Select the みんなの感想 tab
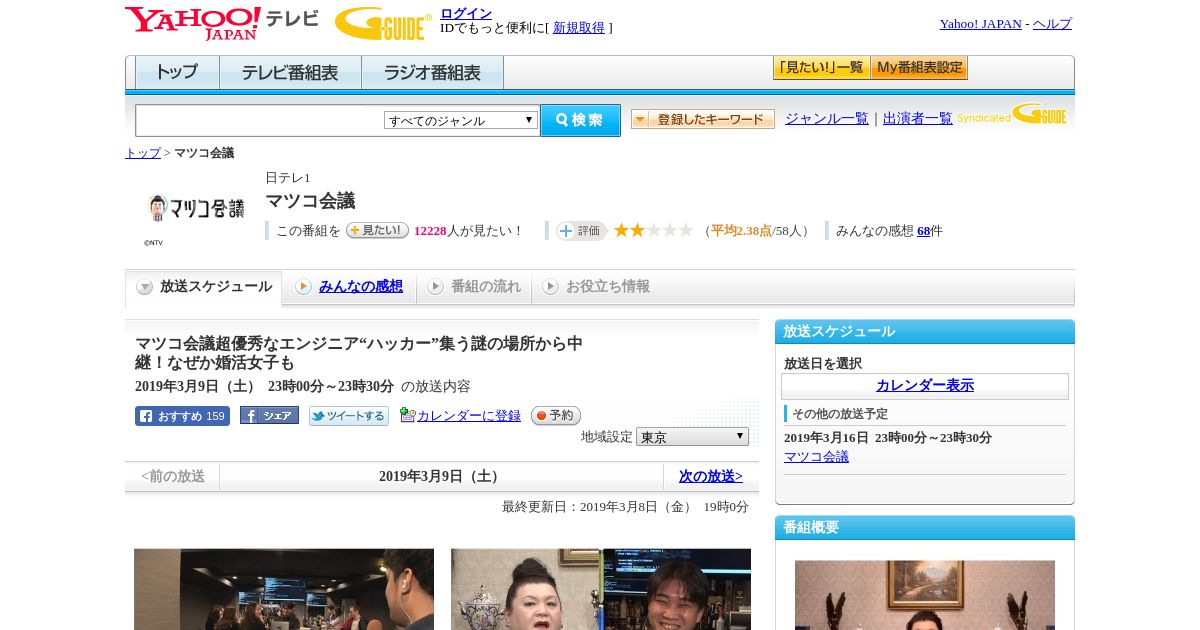1200x630 pixels. [350, 287]
